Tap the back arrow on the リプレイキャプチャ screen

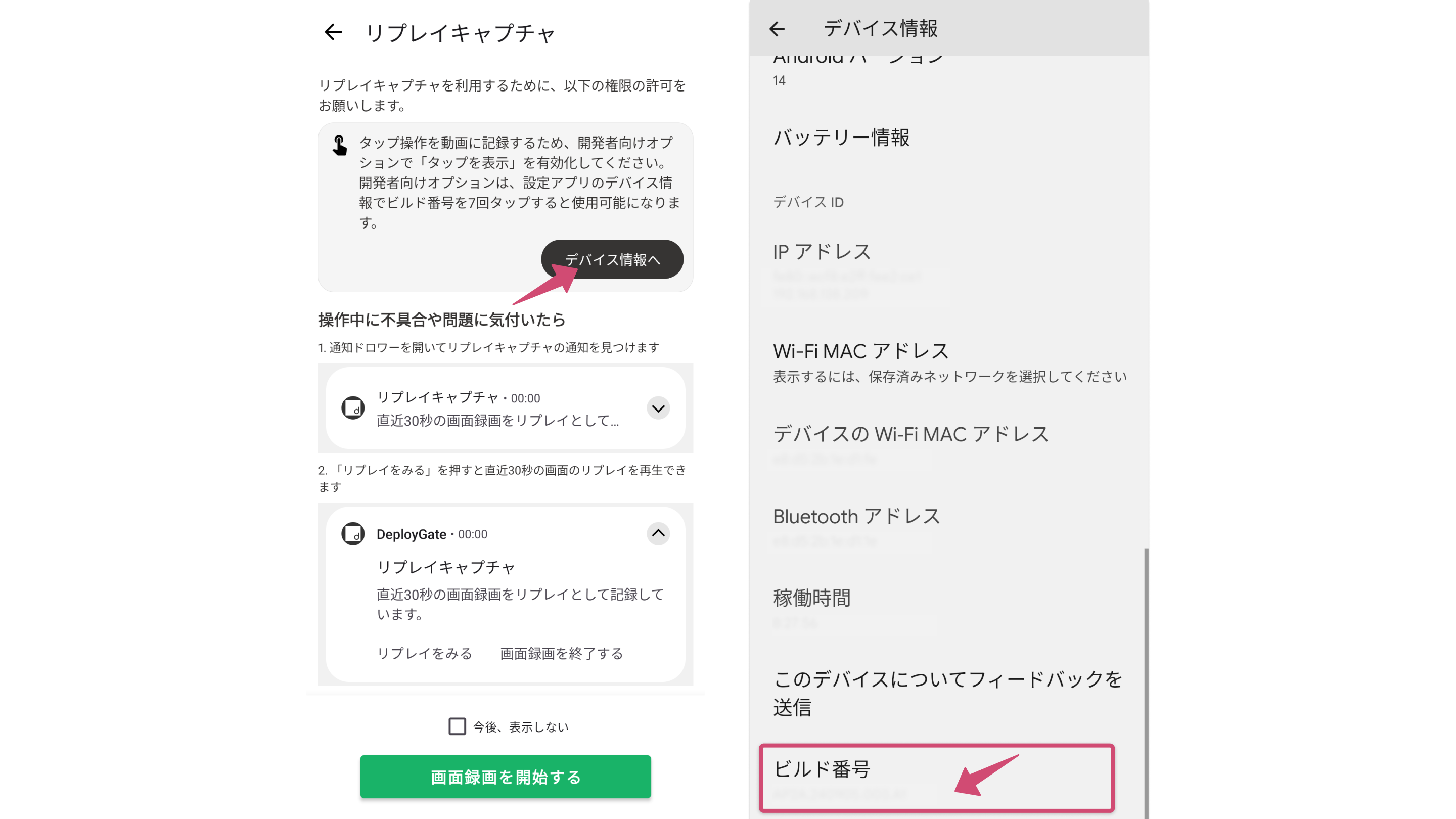pos(333,32)
